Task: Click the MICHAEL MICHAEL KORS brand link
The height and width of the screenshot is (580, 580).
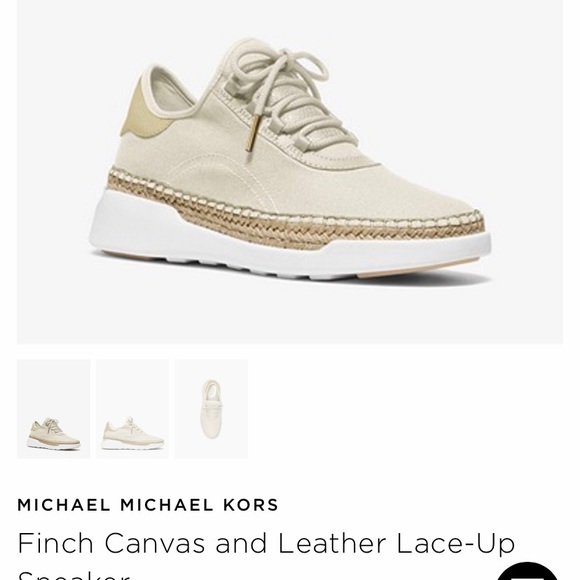Action: pos(148,505)
